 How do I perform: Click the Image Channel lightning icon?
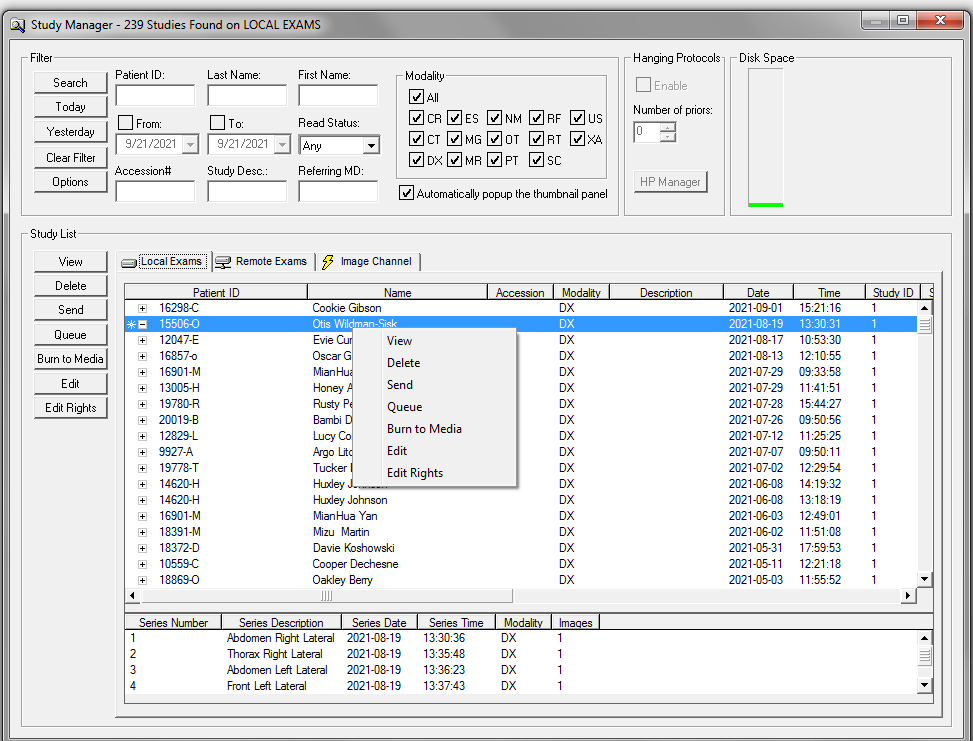point(328,262)
